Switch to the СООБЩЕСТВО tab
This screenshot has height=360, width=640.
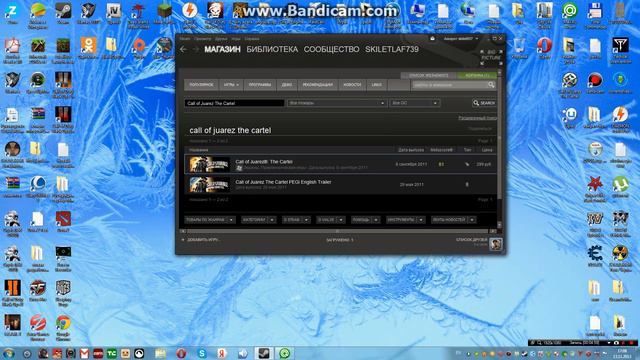[x=331, y=49]
